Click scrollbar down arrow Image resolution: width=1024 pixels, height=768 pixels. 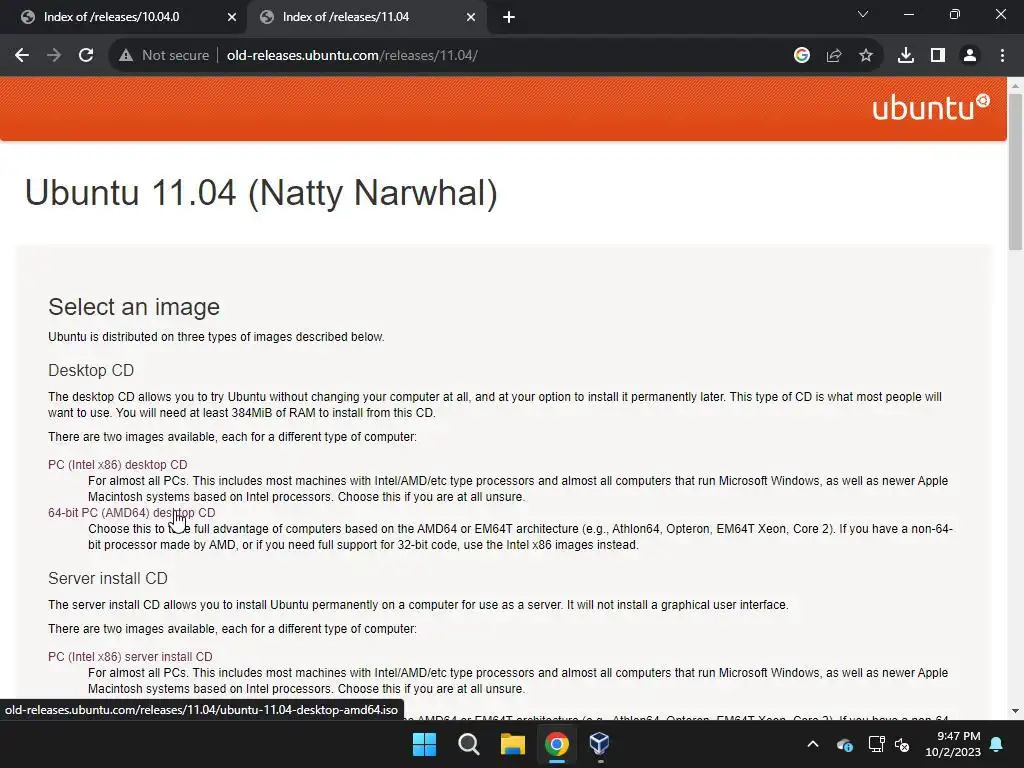[1015, 711]
